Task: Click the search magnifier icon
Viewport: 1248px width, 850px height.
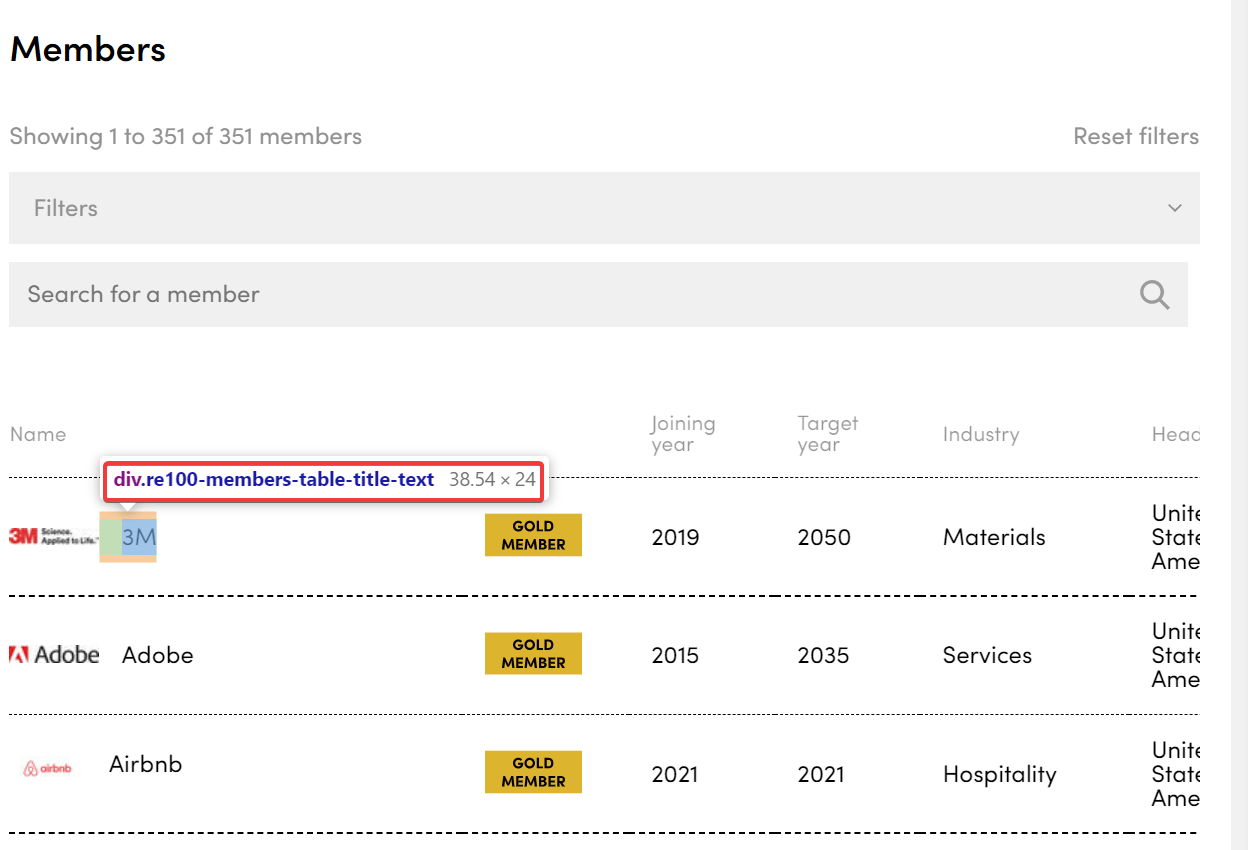Action: tap(1155, 294)
